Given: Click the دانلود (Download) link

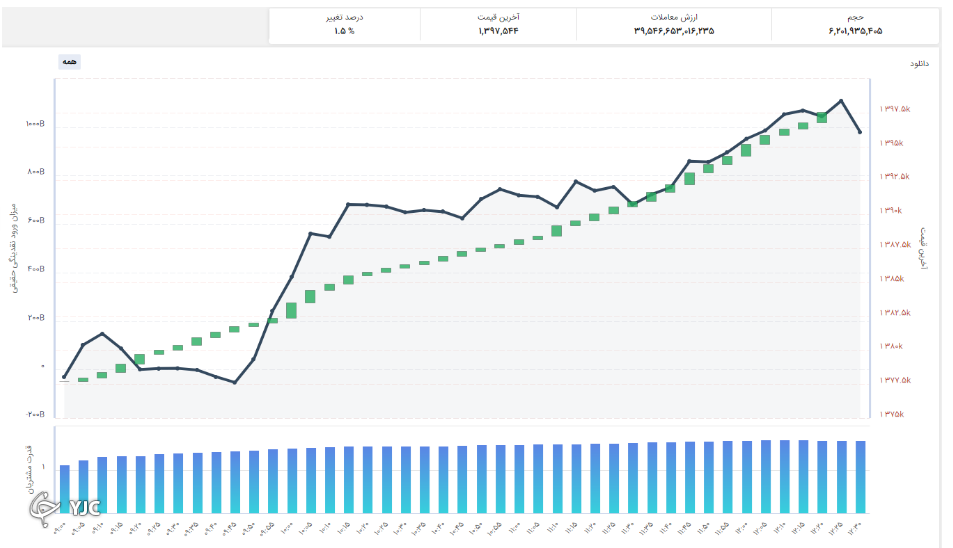Looking at the screenshot, I should click(x=919, y=63).
